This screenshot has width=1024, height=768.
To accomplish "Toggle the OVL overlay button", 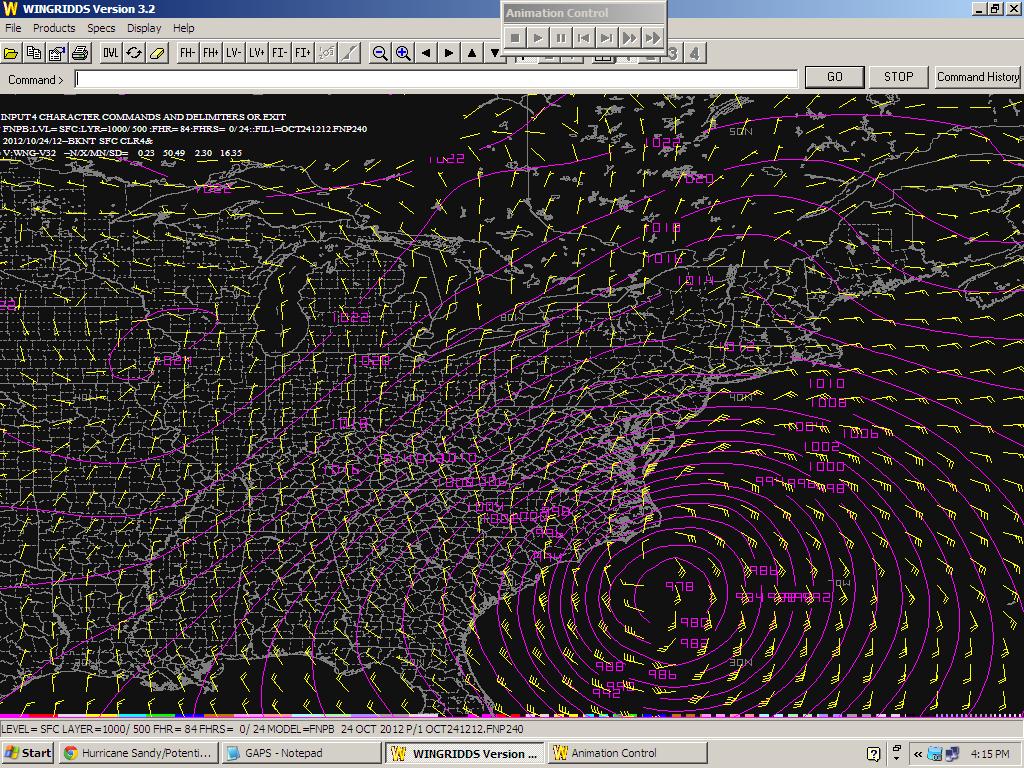I will 110,53.
